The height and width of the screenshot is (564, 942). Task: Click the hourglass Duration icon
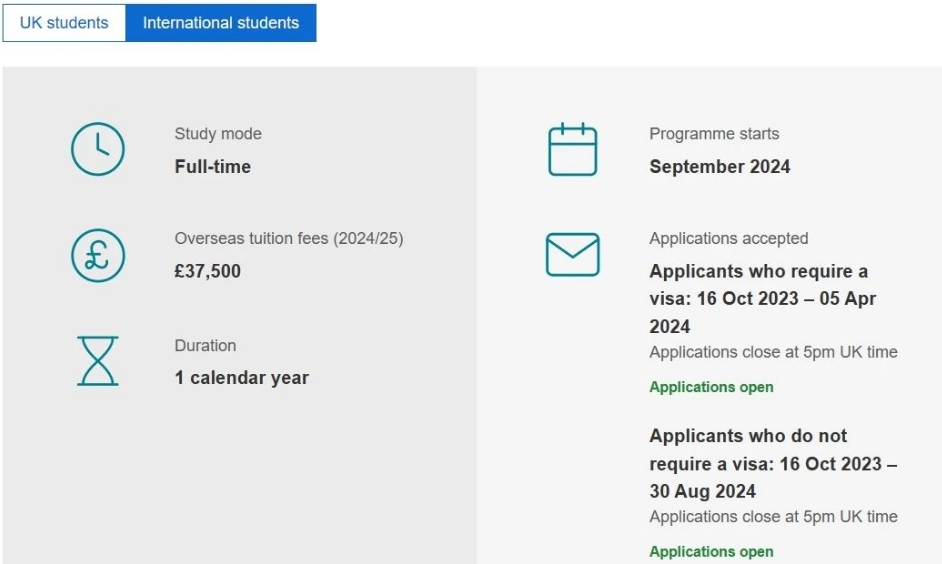coord(98,361)
